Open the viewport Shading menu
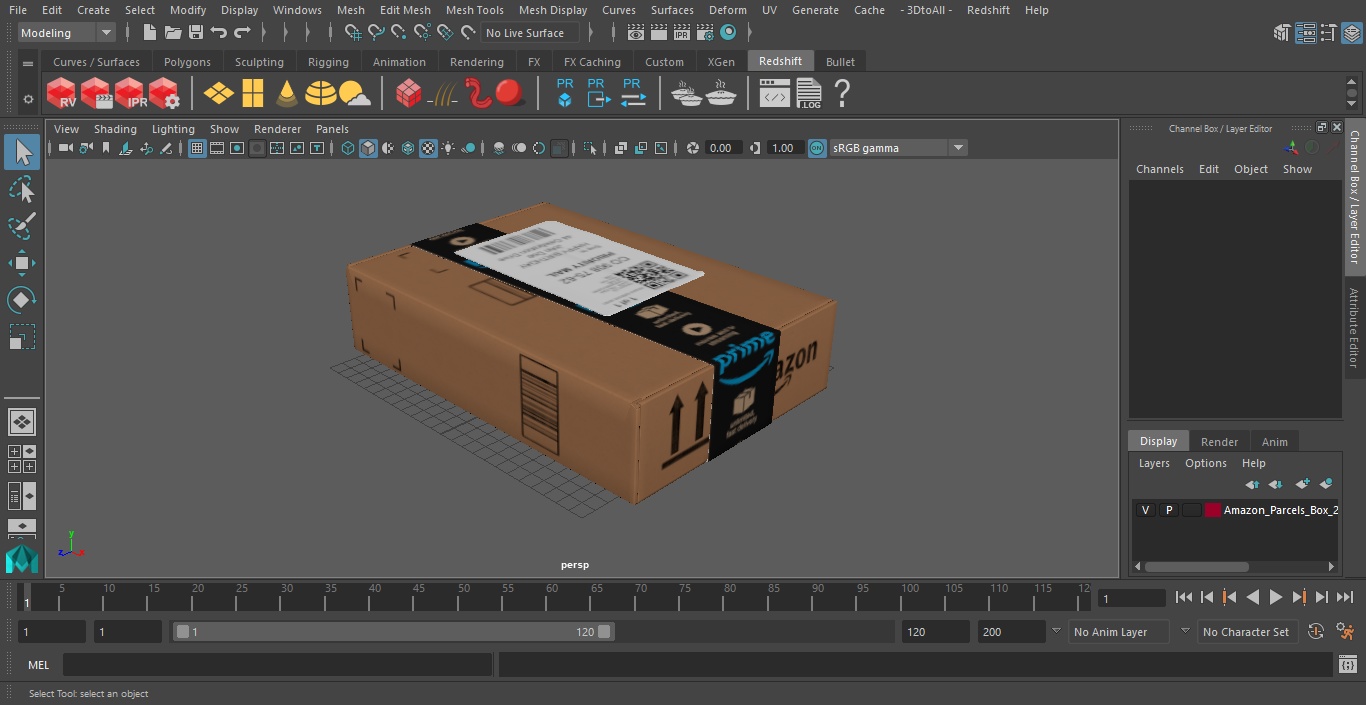The width and height of the screenshot is (1366, 705). pyautogui.click(x=115, y=129)
